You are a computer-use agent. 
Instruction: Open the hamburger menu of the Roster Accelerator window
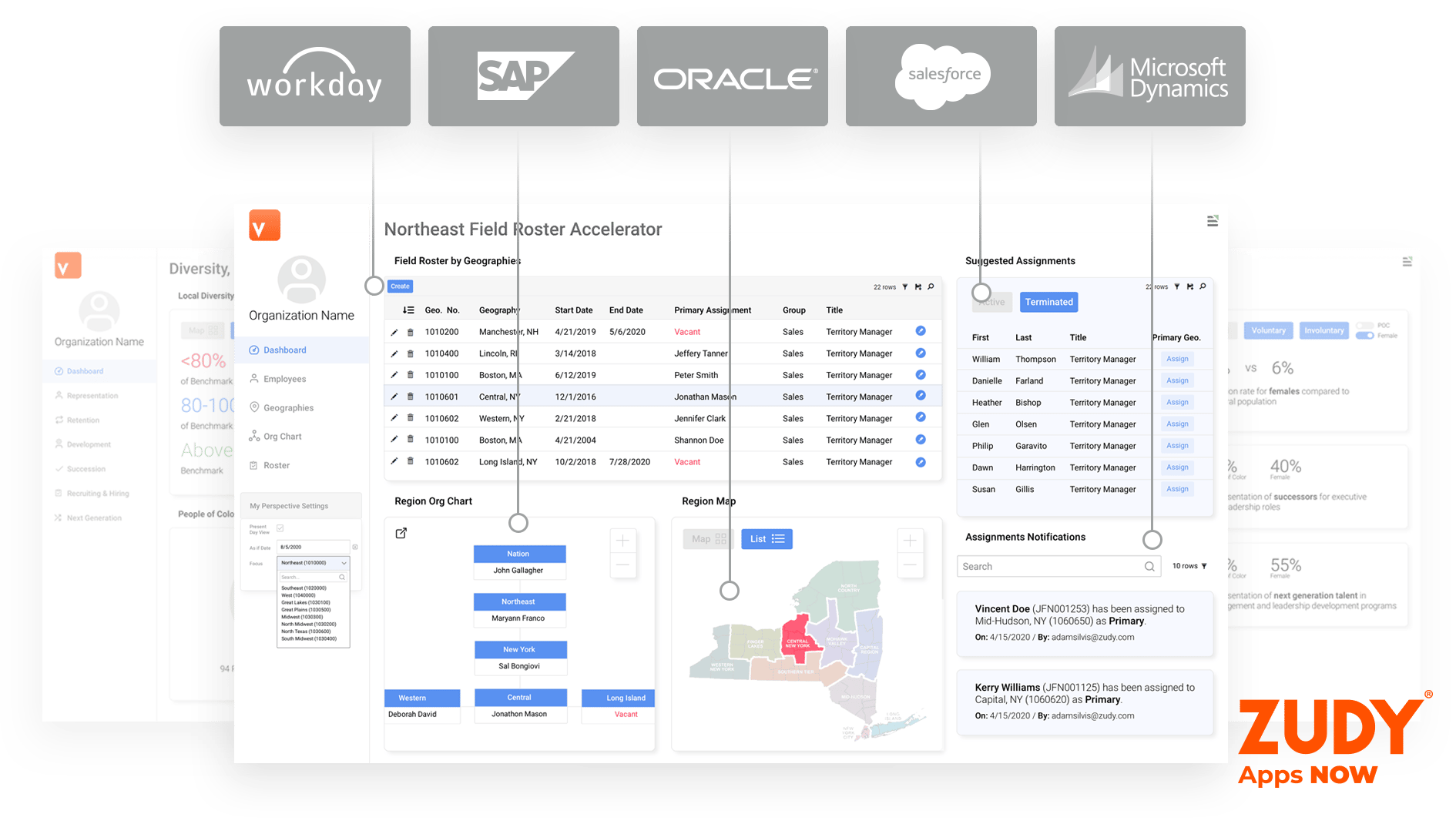tap(1213, 221)
